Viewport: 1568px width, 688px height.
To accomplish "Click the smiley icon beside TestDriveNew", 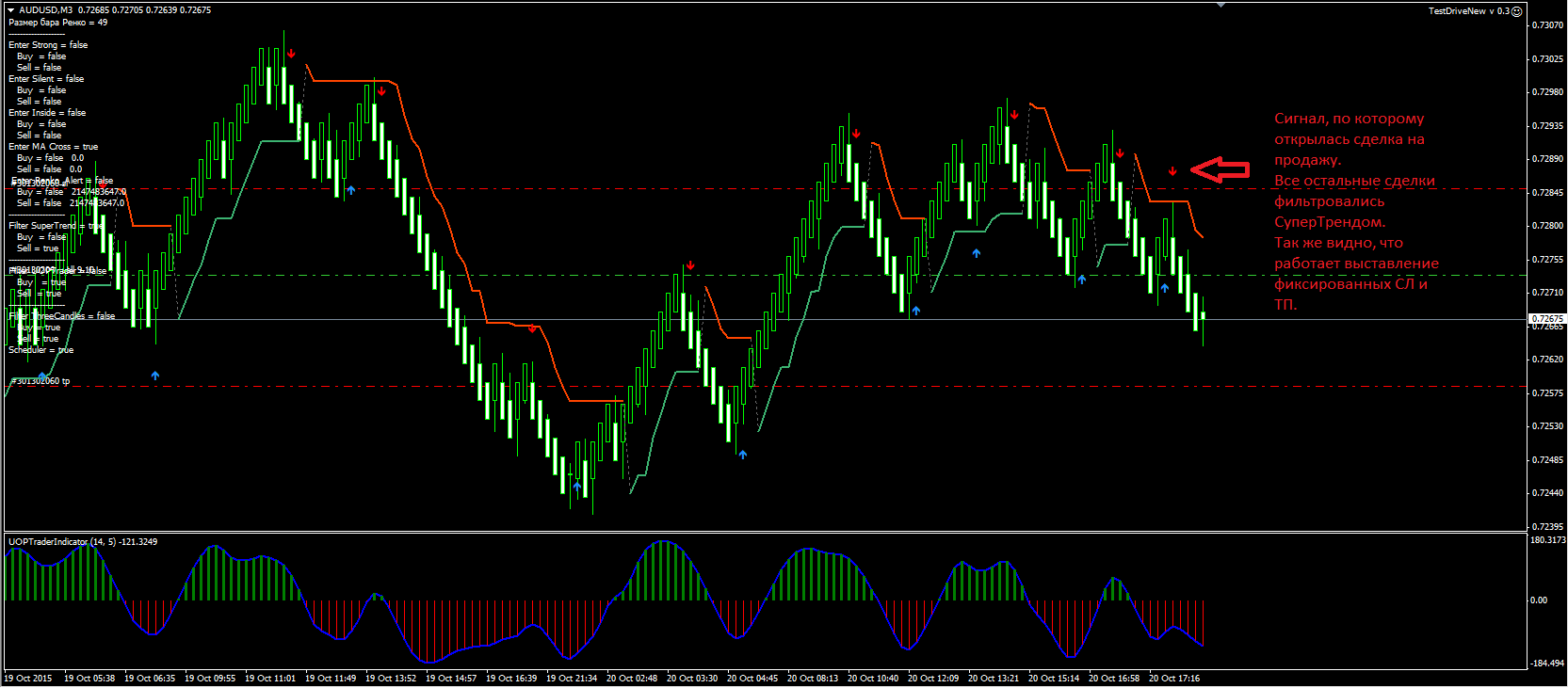I will [1516, 11].
